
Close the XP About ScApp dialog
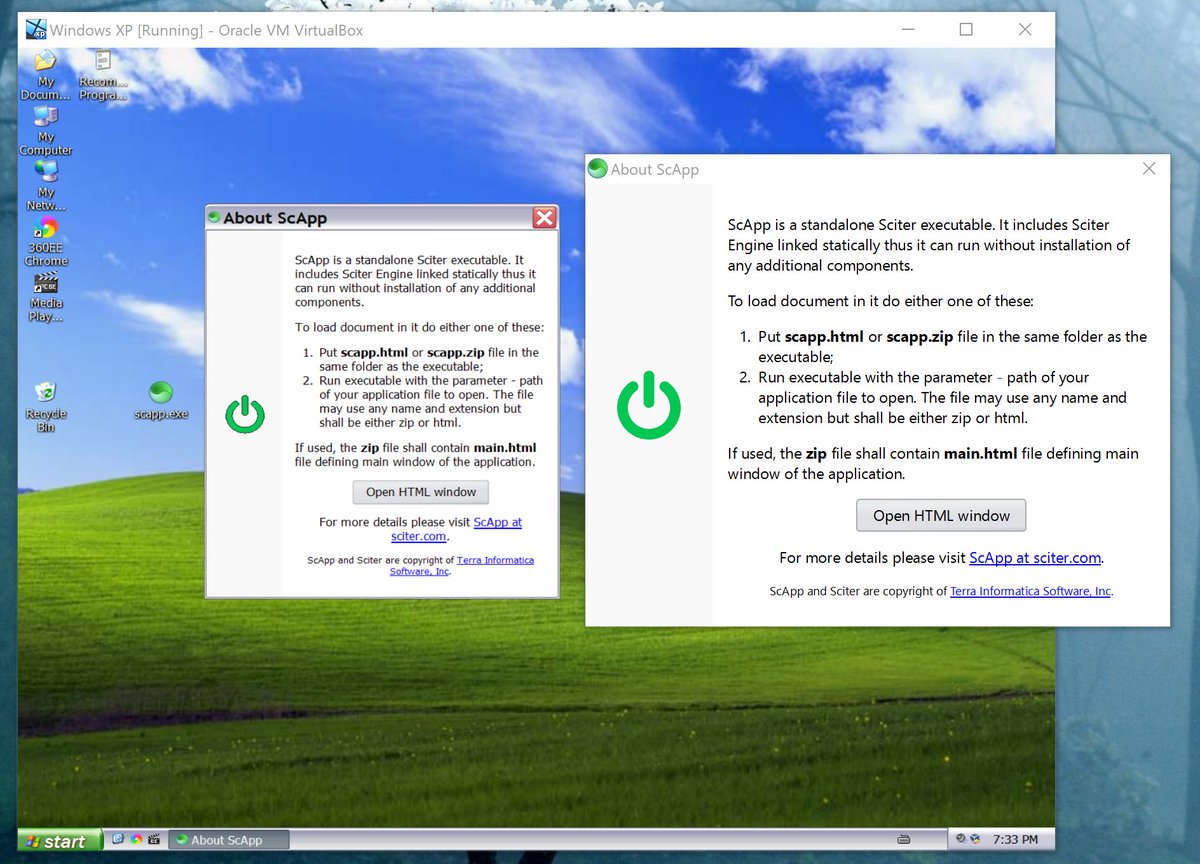coord(544,218)
